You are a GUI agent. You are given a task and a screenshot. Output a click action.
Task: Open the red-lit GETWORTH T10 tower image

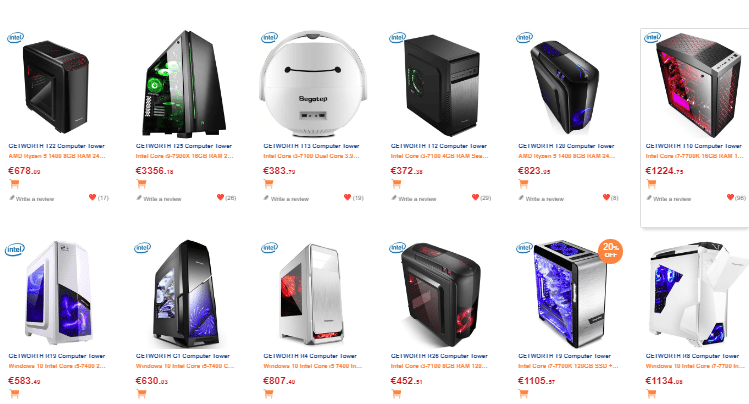[x=694, y=85]
